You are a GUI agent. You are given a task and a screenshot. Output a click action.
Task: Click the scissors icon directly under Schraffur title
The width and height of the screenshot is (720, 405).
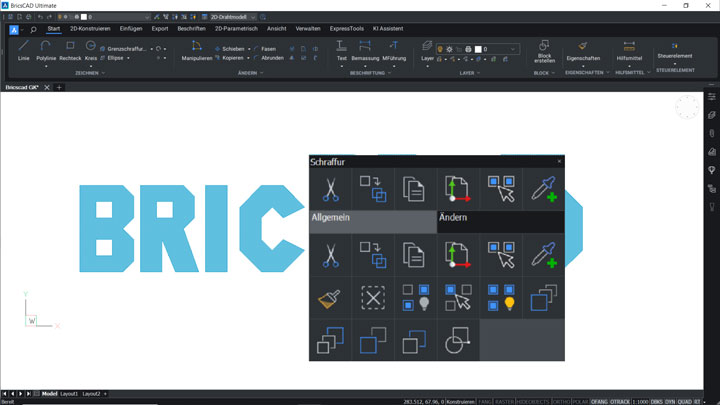point(330,189)
